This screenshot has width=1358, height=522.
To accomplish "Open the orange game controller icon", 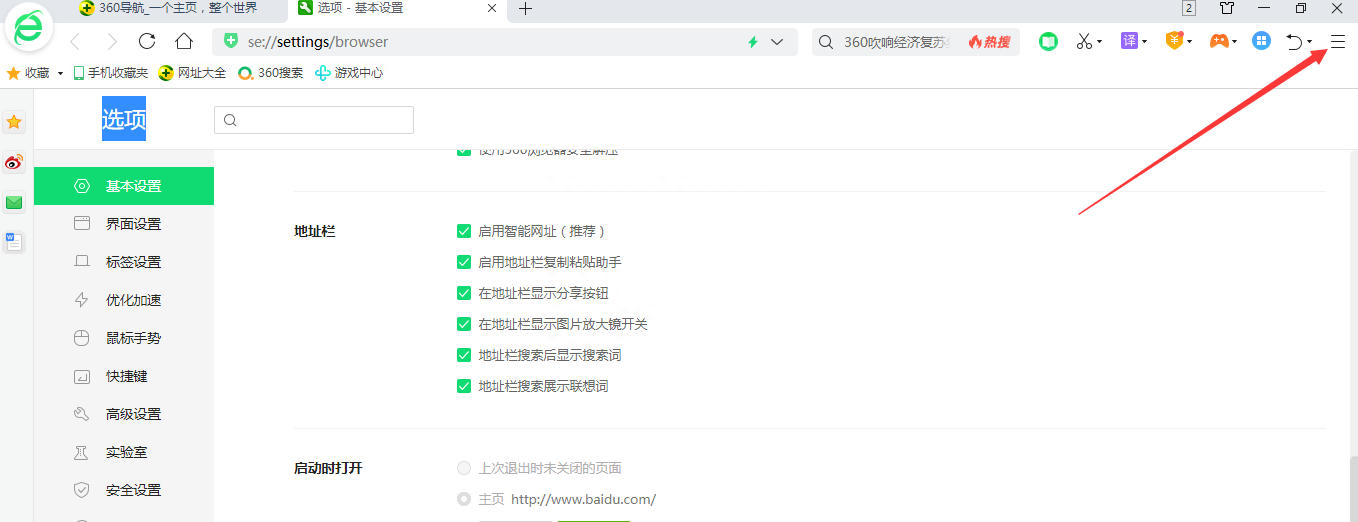I will [1219, 42].
